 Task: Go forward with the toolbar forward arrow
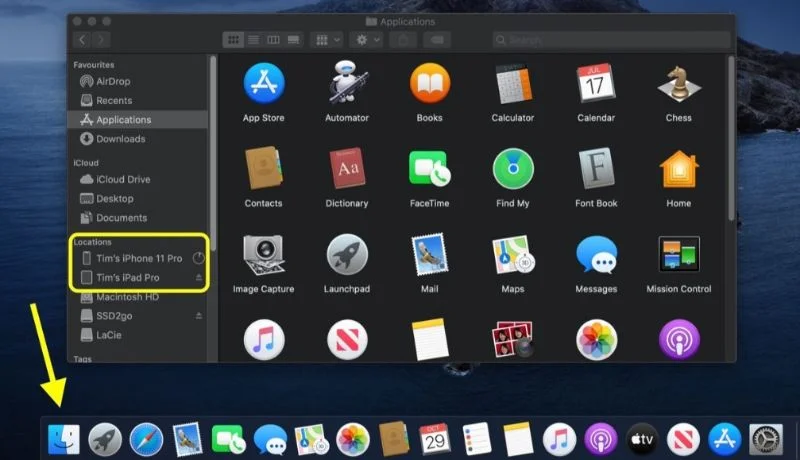coord(102,40)
